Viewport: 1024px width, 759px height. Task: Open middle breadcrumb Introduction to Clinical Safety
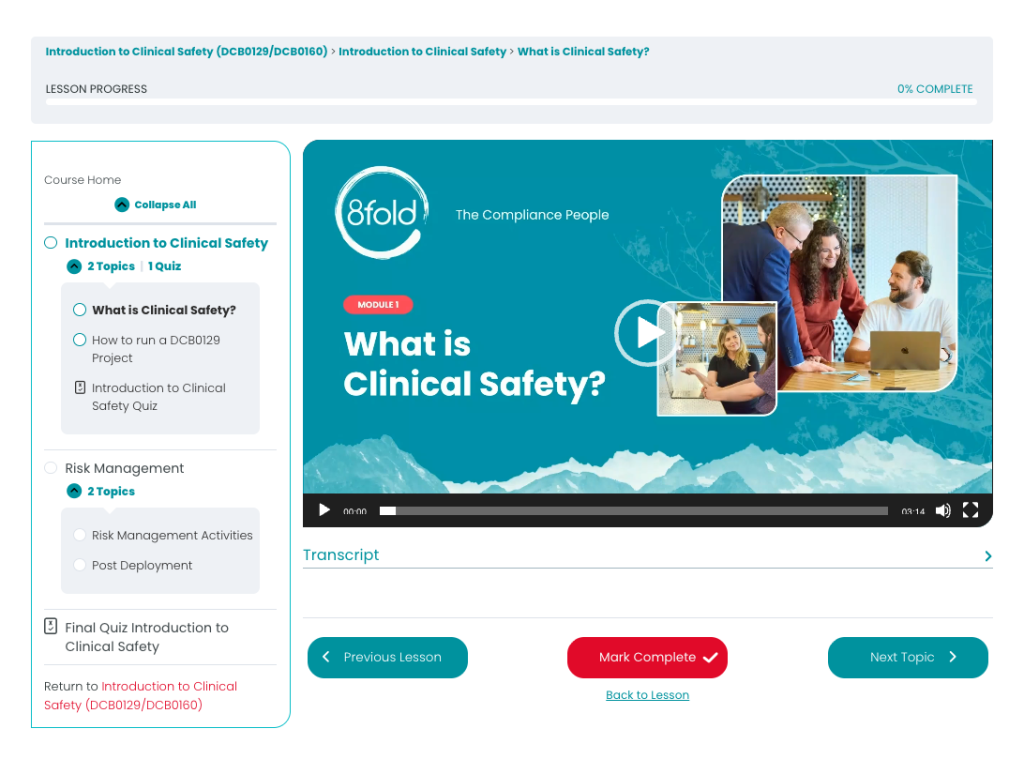click(423, 51)
